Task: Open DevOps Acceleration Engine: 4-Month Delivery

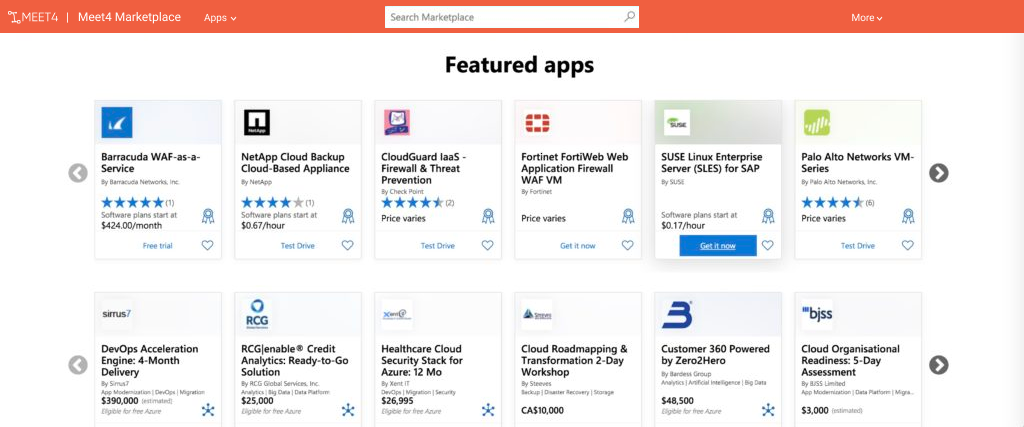Action: click(150, 360)
